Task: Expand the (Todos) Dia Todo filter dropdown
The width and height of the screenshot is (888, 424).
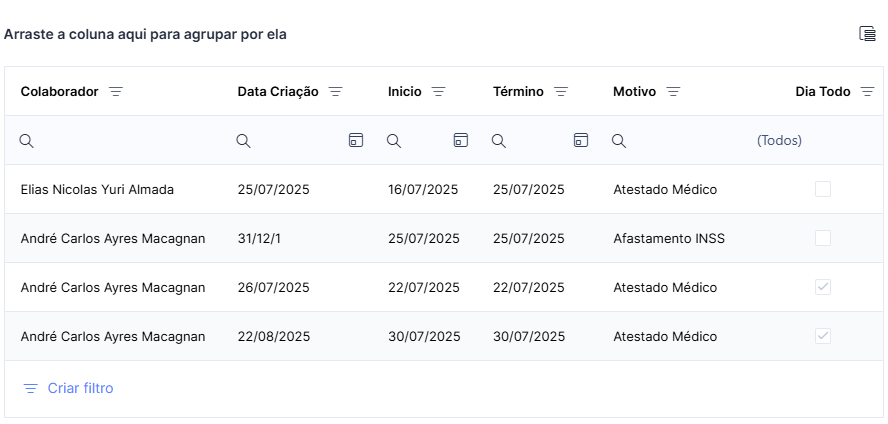Action: [779, 140]
